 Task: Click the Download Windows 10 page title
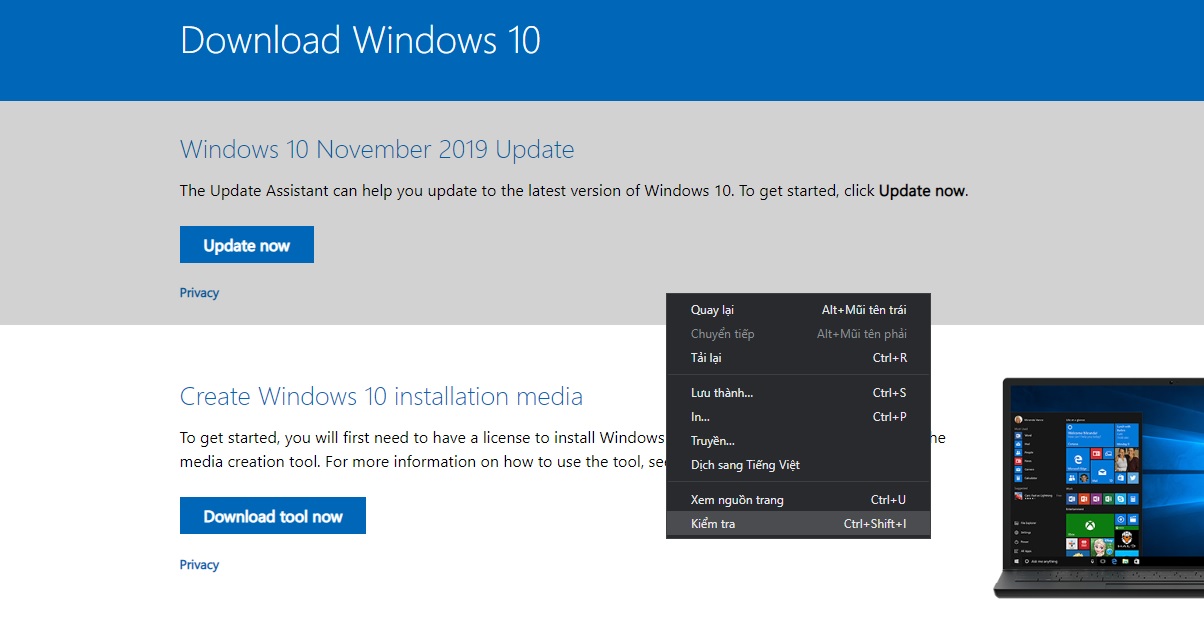pyautogui.click(x=360, y=40)
